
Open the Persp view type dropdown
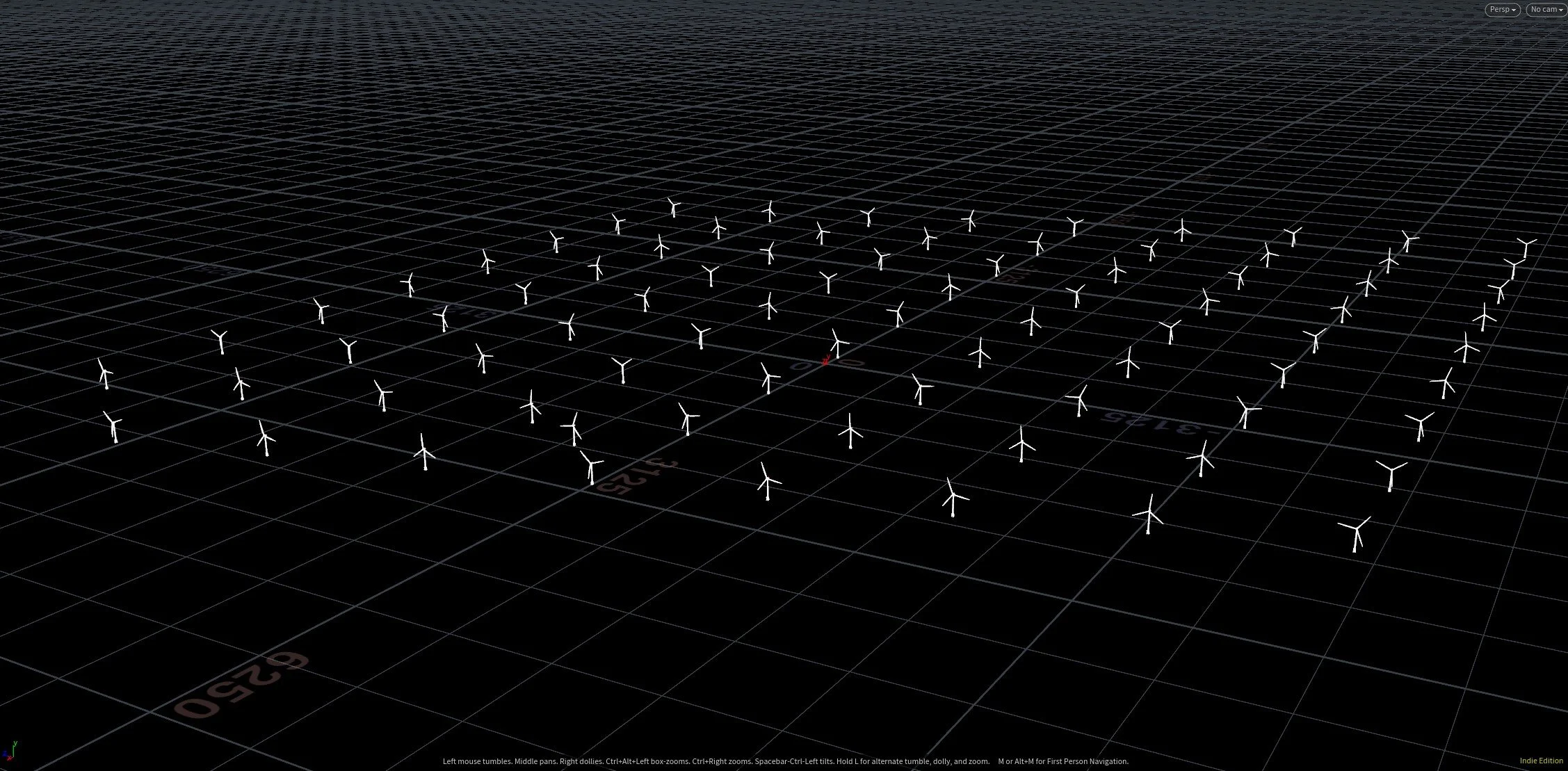pos(1502,10)
